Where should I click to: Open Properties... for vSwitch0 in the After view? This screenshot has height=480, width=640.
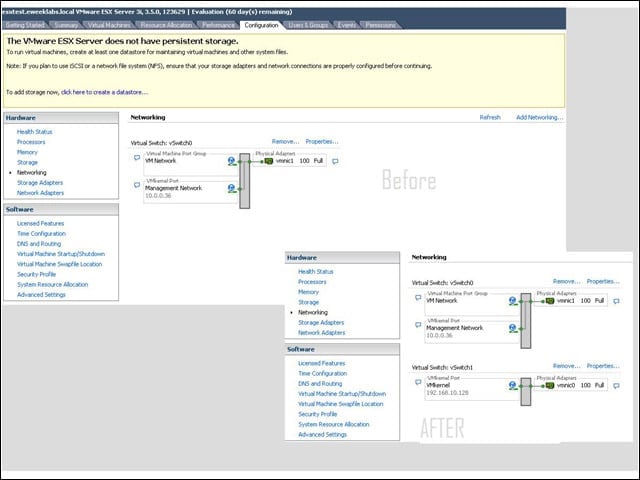(x=603, y=281)
